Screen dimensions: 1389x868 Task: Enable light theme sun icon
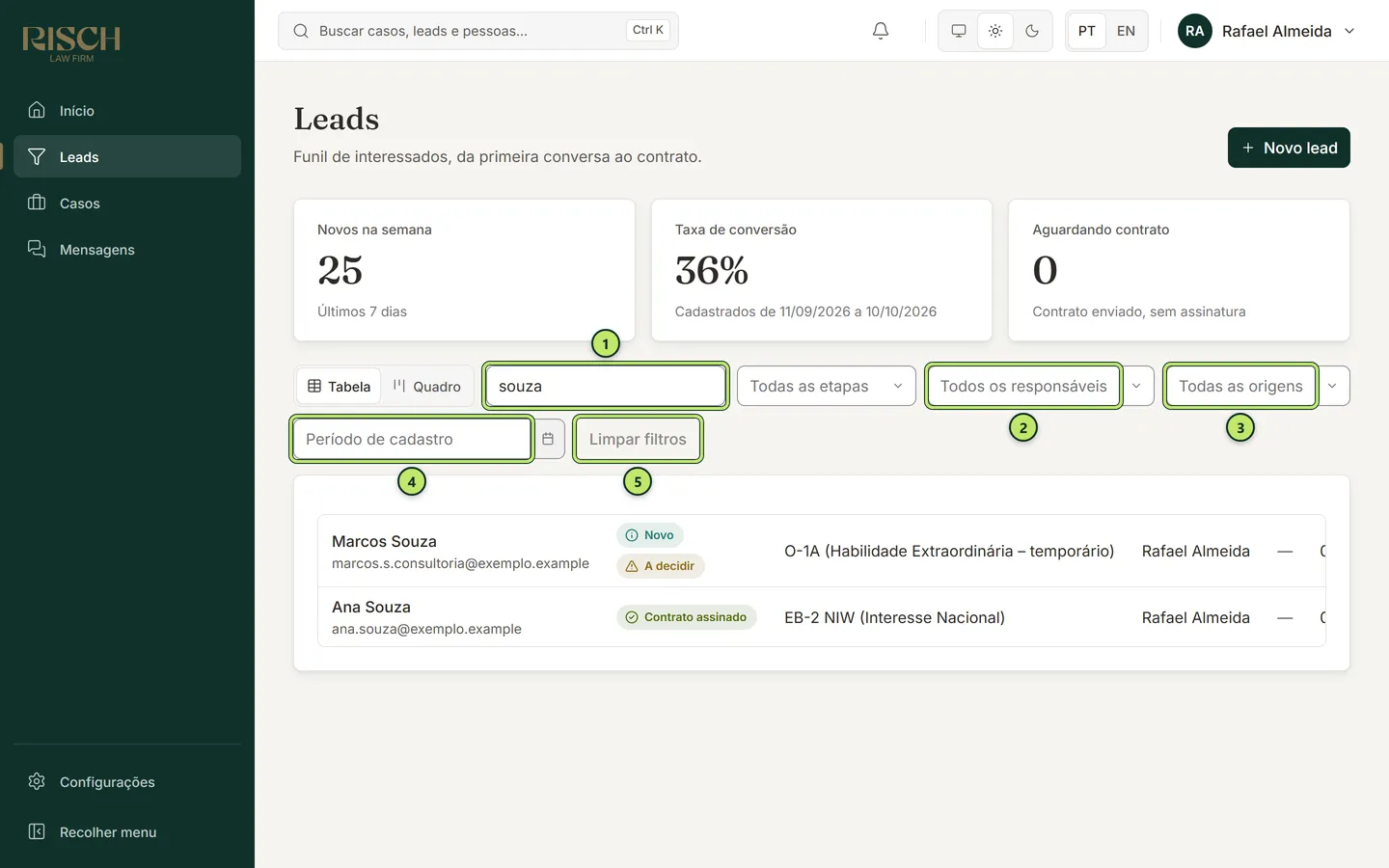point(995,31)
